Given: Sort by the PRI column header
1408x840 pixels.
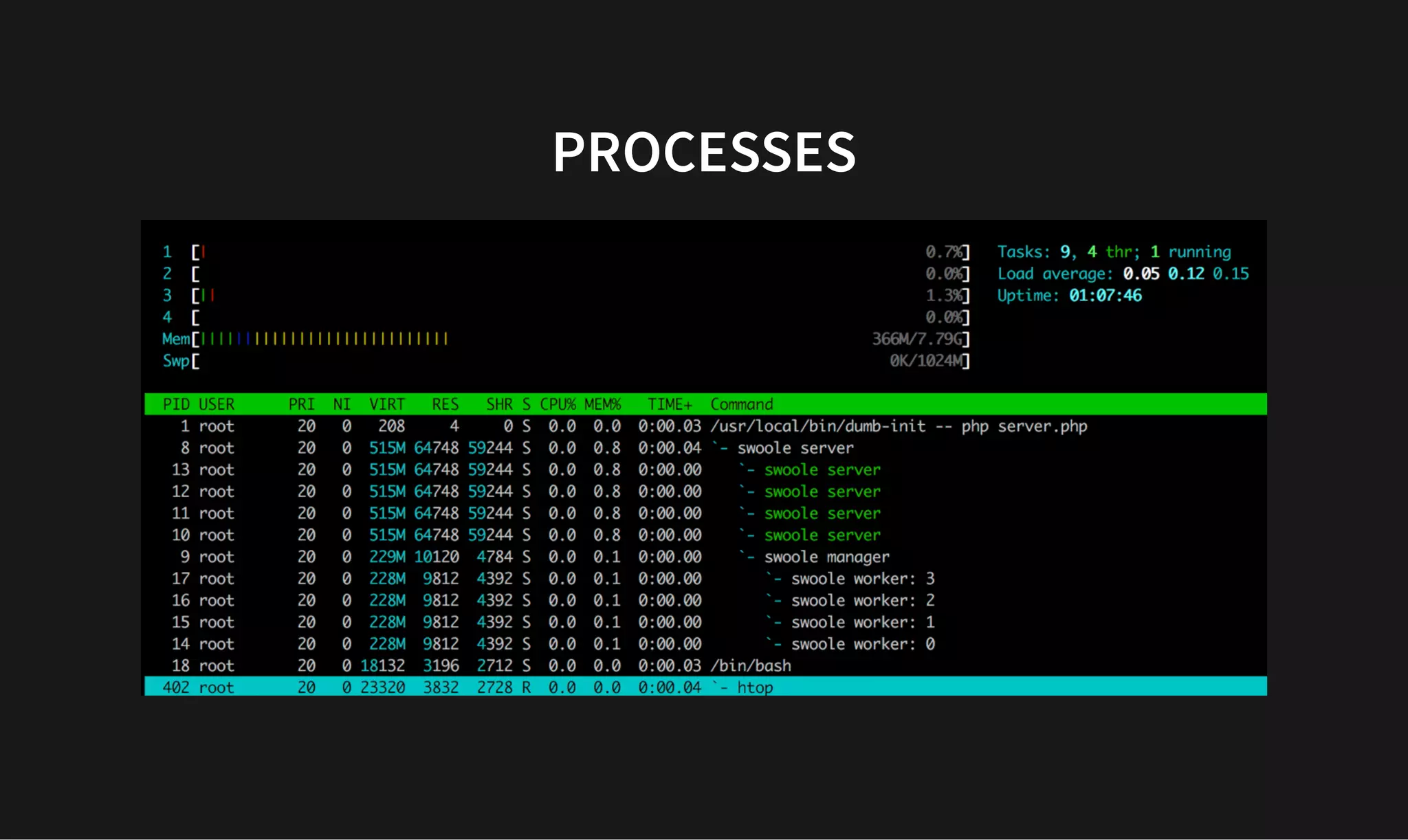Looking at the screenshot, I should 301,404.
